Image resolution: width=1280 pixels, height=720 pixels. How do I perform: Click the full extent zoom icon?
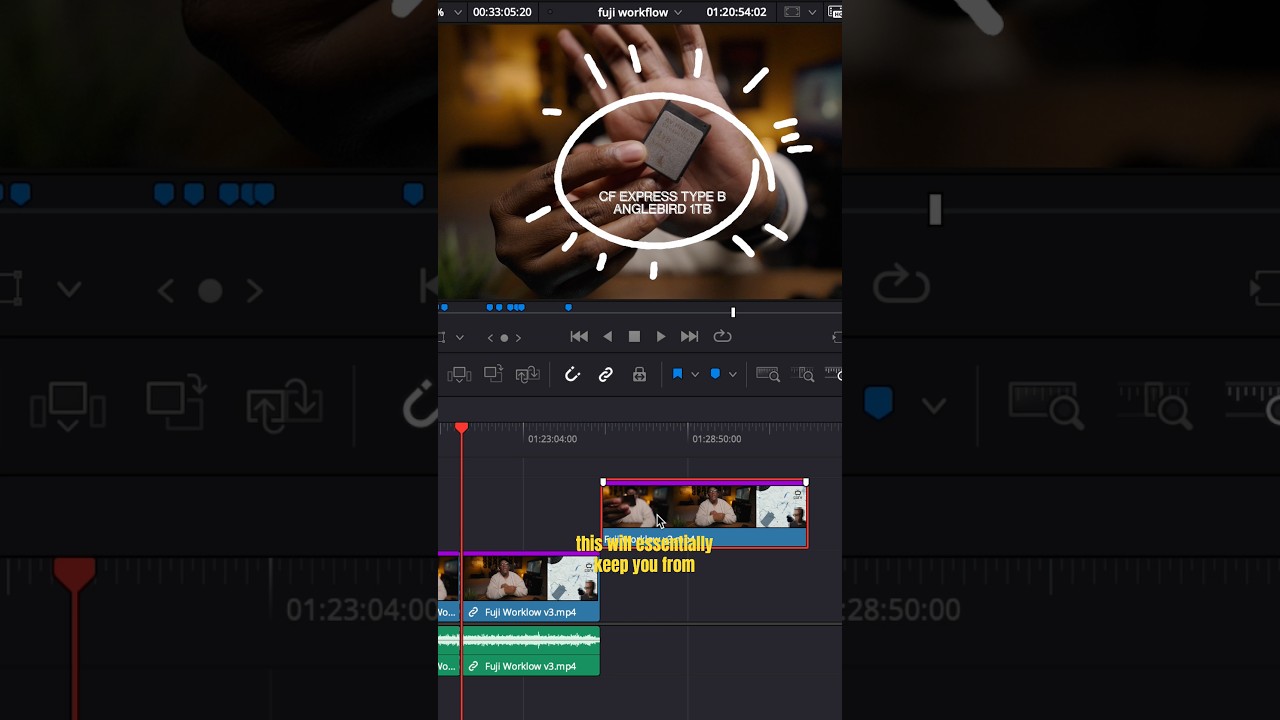[x=768, y=375]
